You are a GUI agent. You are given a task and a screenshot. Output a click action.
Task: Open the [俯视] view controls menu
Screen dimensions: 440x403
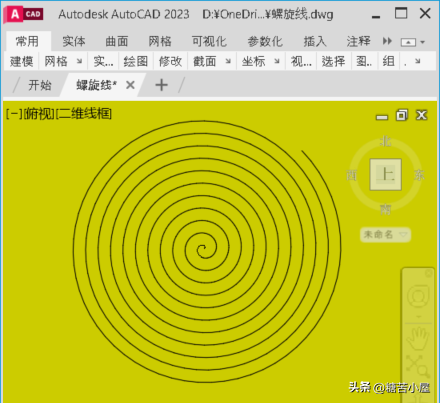(x=39, y=114)
